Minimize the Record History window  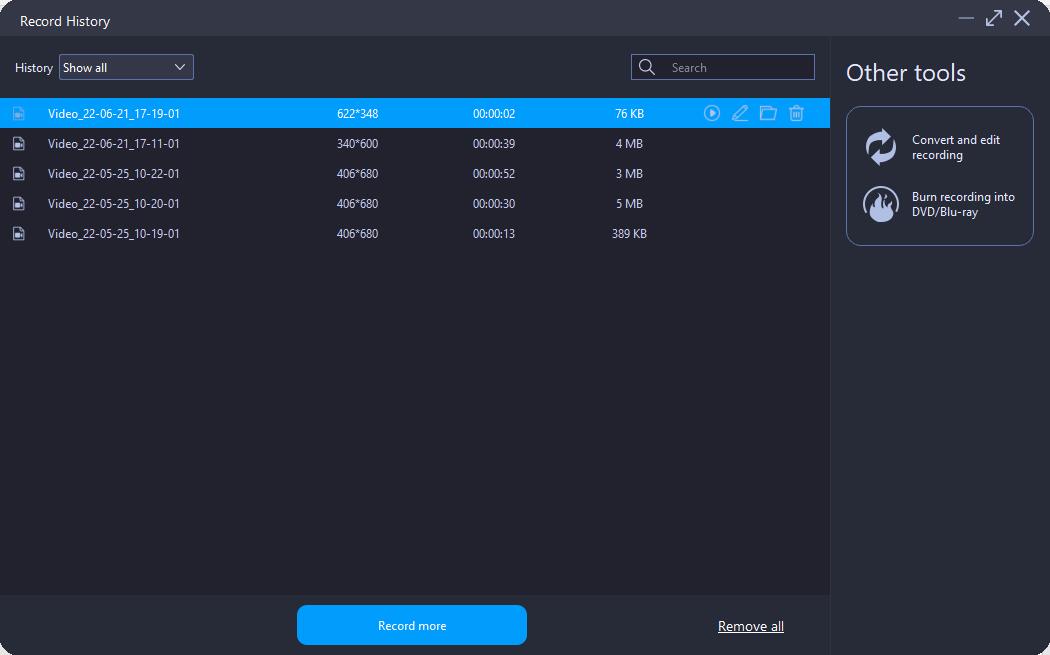[966, 18]
